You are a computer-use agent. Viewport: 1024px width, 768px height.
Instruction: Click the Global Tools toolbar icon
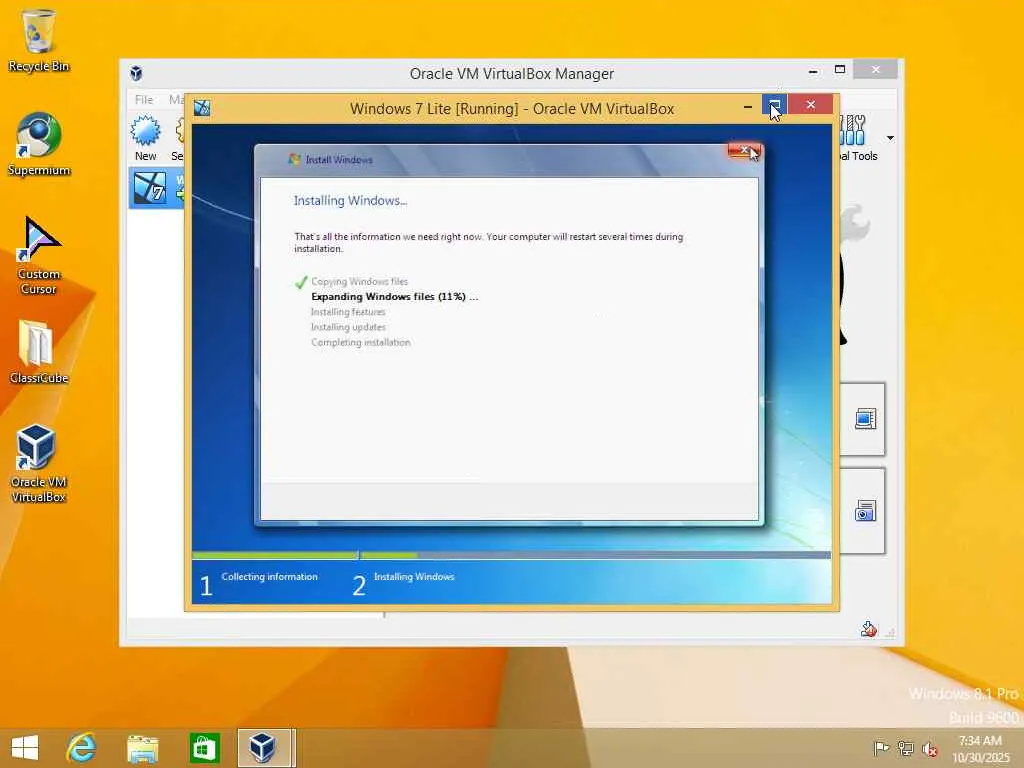(858, 138)
